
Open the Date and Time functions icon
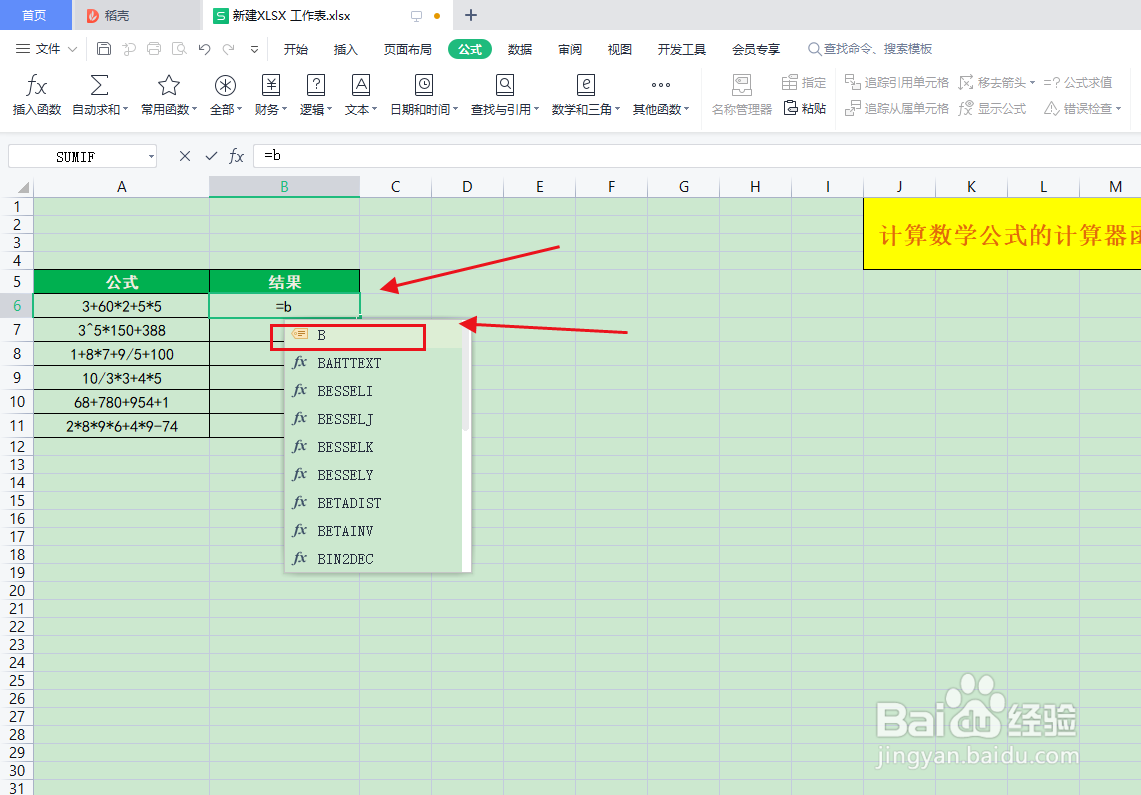tap(424, 85)
